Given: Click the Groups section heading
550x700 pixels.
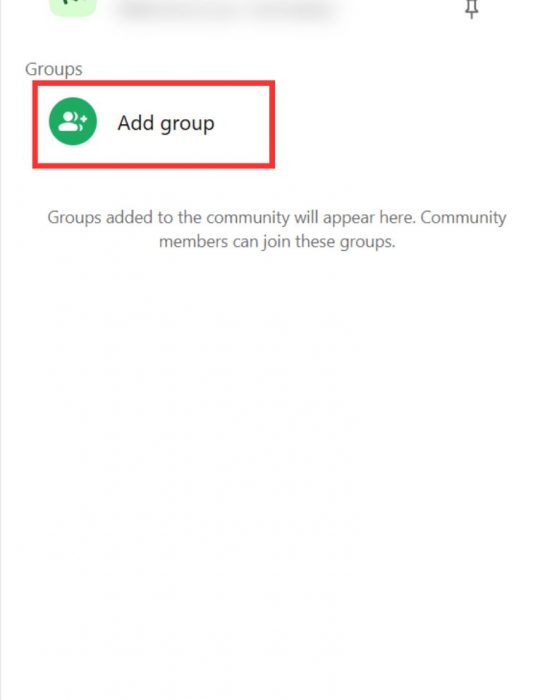Looking at the screenshot, I should [x=54, y=69].
